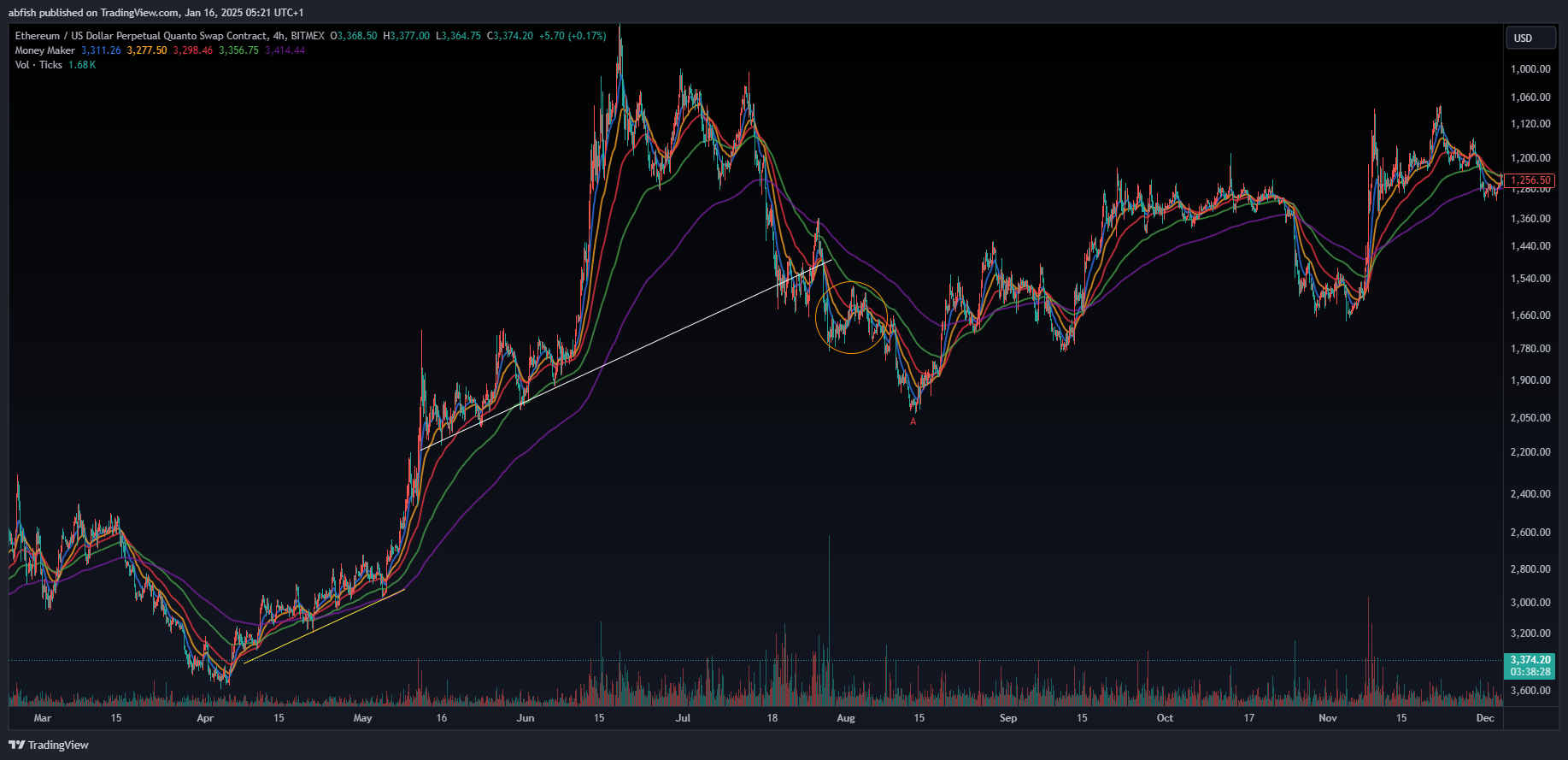Click the change value +5.70 (+0.17%)
Image resolution: width=1568 pixels, height=760 pixels.
tap(573, 36)
